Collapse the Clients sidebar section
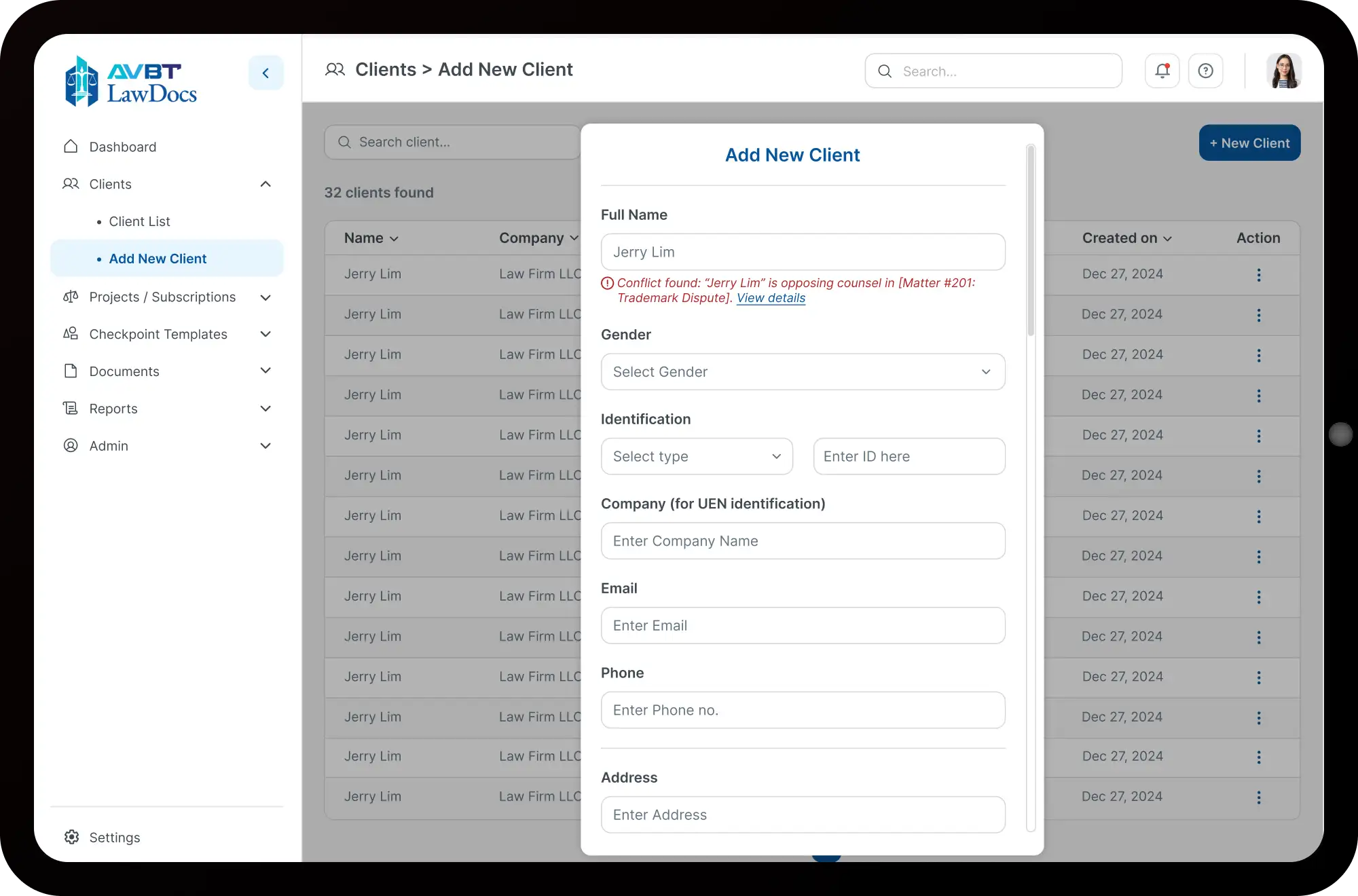The image size is (1358, 896). [265, 184]
